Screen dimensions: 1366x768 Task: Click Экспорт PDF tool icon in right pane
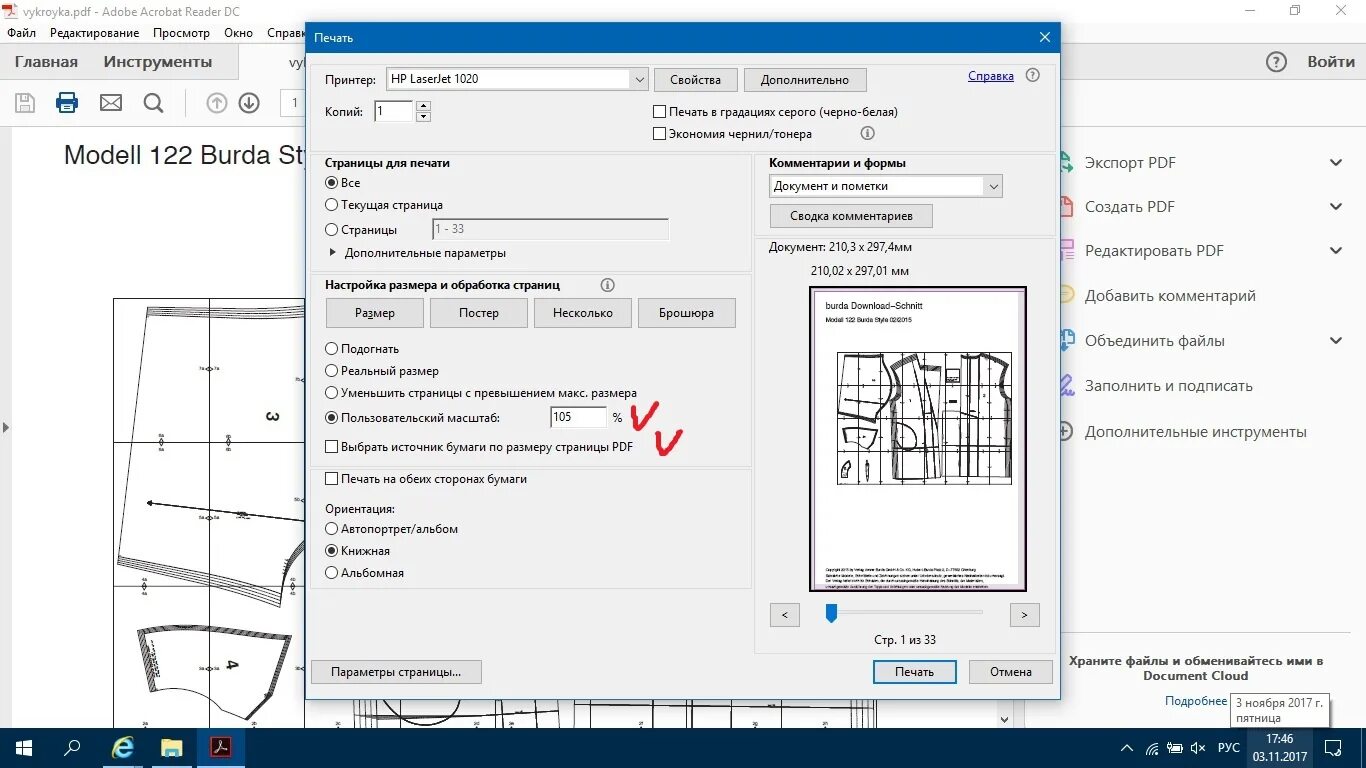click(x=1065, y=163)
